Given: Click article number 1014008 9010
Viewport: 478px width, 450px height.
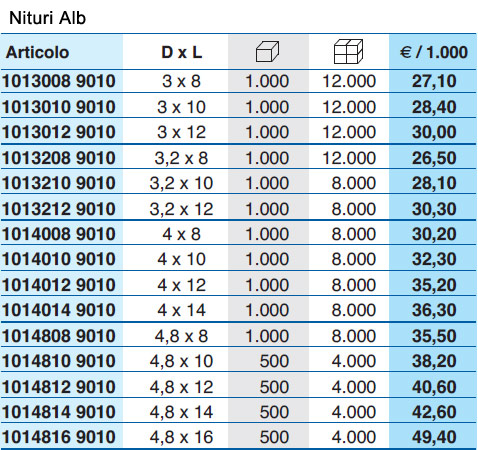Looking at the screenshot, I should click(59, 234).
